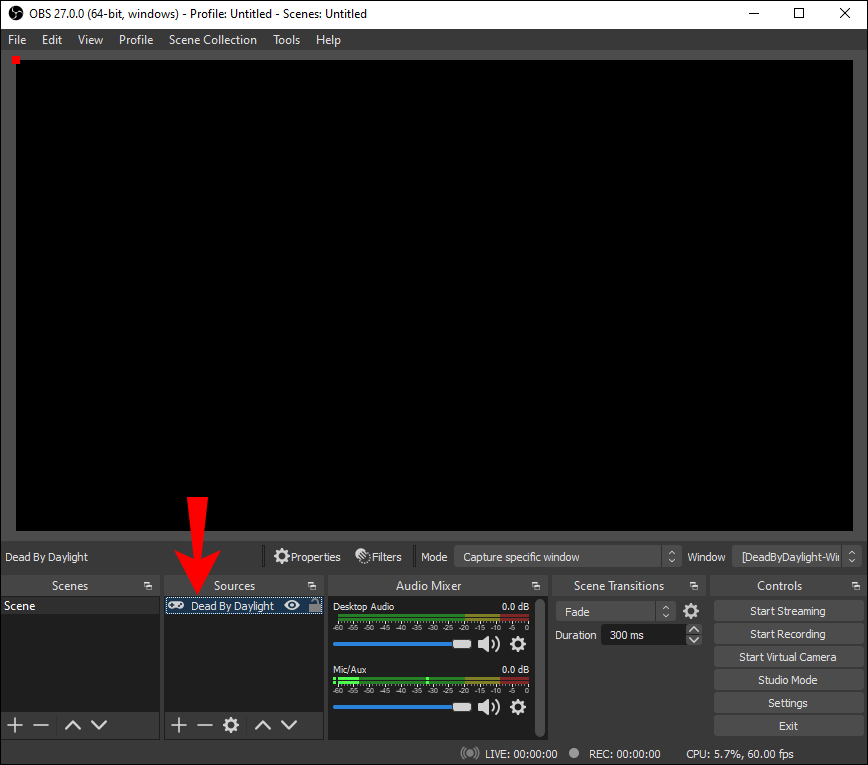The image size is (868, 765).
Task: Click Start Virtual Camera button
Action: (x=787, y=657)
